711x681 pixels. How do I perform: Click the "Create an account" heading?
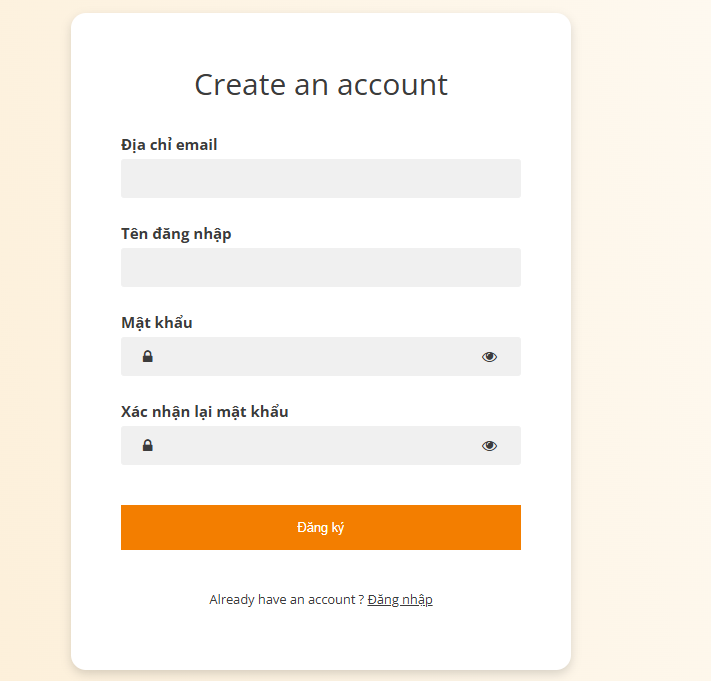[321, 84]
